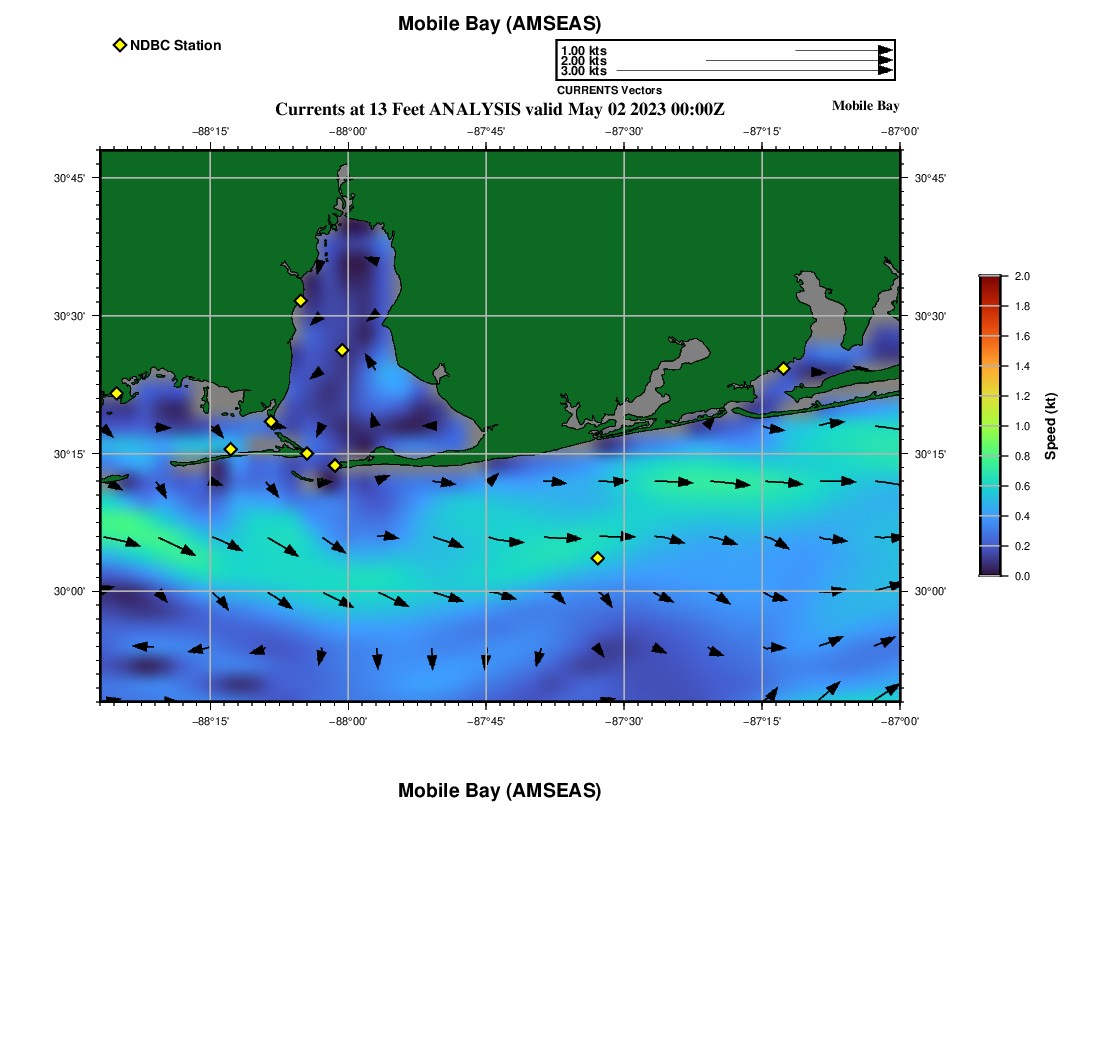The image size is (1100, 1050).
Task: Click the green band near 1.0 on color bar
Action: 989,426
